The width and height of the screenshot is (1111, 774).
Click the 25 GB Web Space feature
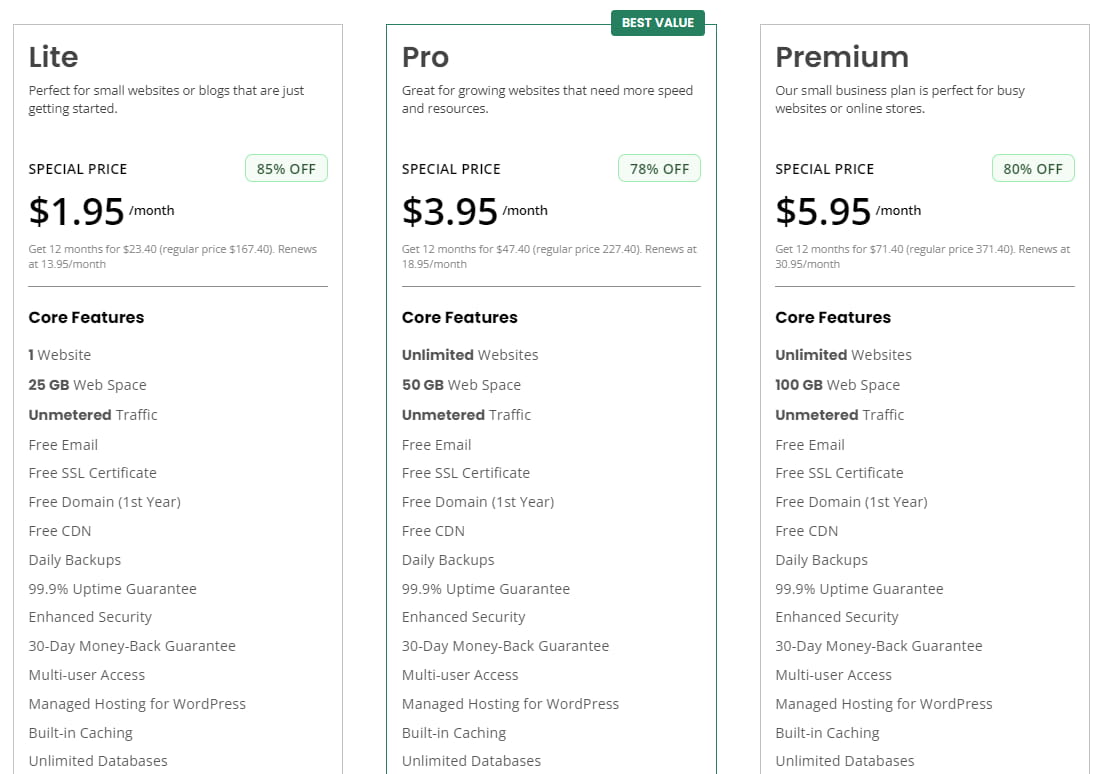pyautogui.click(x=87, y=385)
